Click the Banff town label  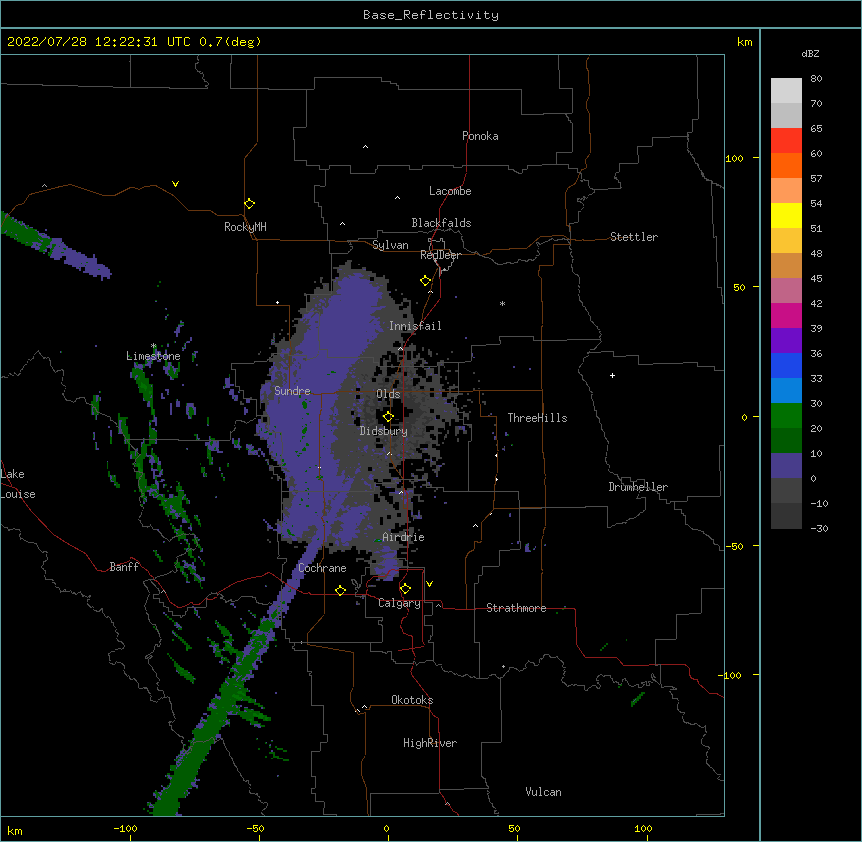coord(124,567)
